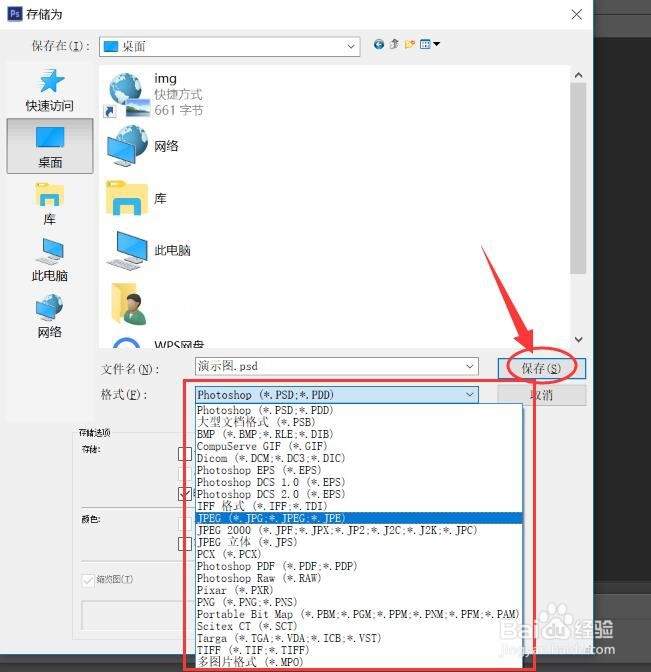Choose Photoshop (*.PSD;*.PDD) format option
This screenshot has height=672, width=651.
click(359, 410)
